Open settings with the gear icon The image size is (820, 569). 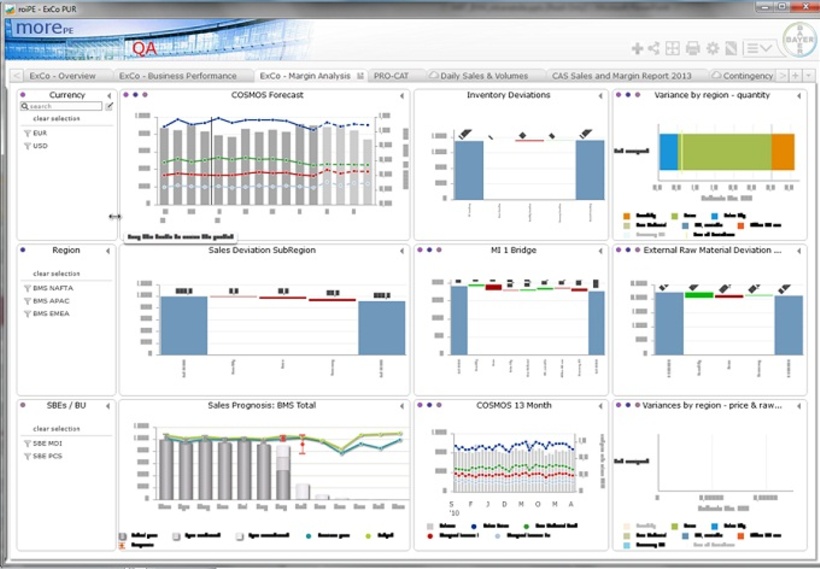point(712,49)
